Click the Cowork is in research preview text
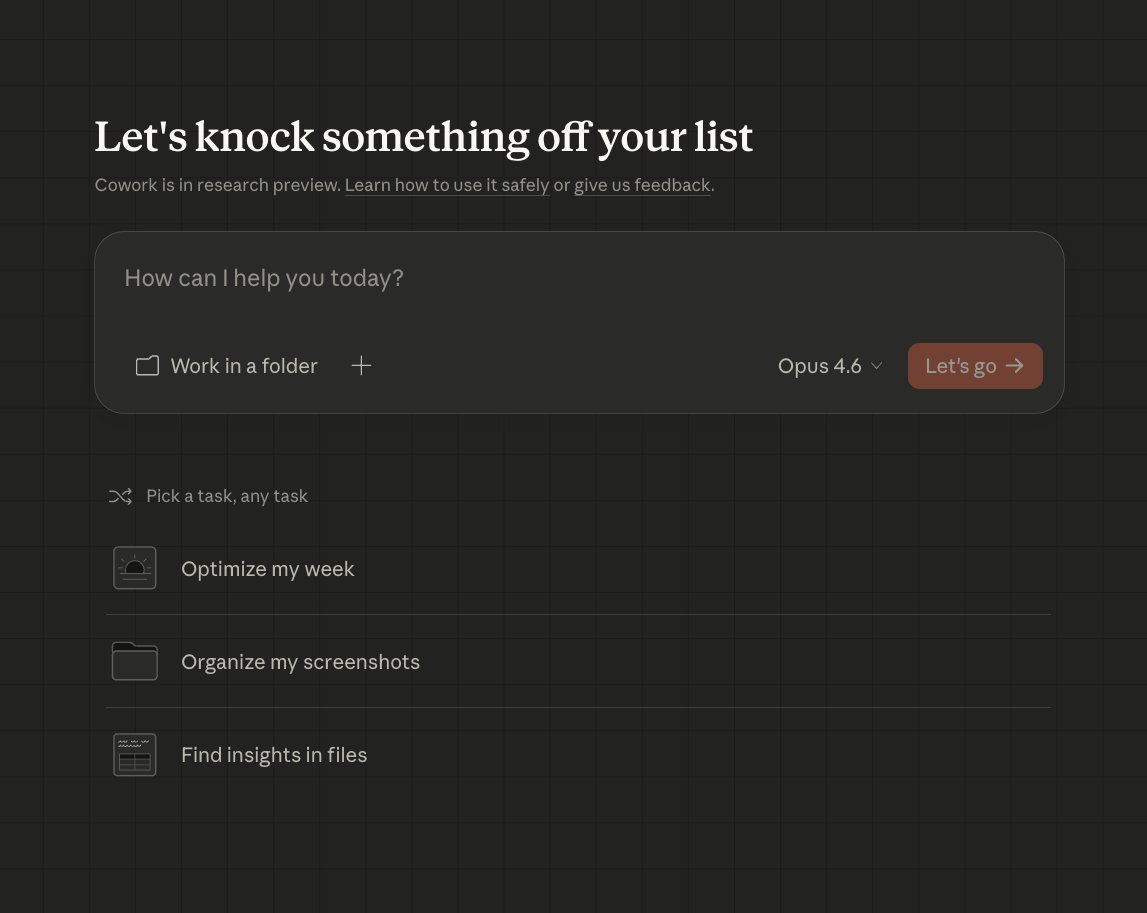Image resolution: width=1147 pixels, height=913 pixels. coord(217,185)
